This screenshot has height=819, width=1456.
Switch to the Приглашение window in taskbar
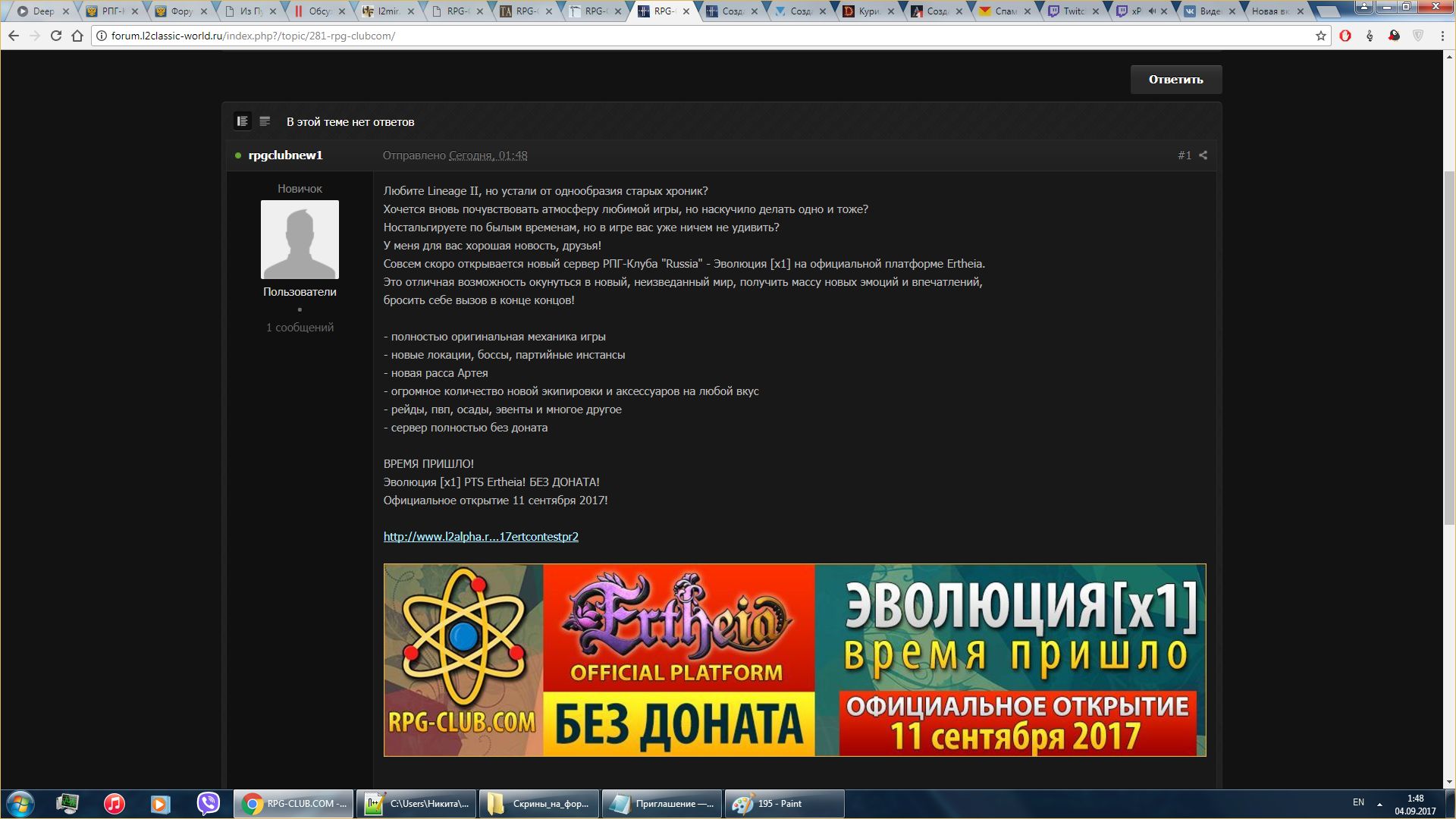tap(662, 804)
